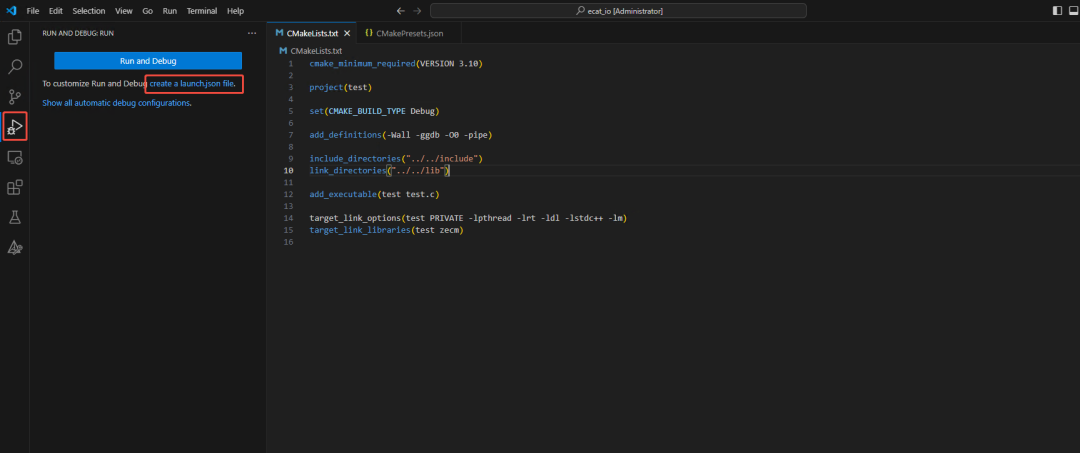Go back with the left arrow
The width and height of the screenshot is (1080, 453).
click(x=401, y=11)
